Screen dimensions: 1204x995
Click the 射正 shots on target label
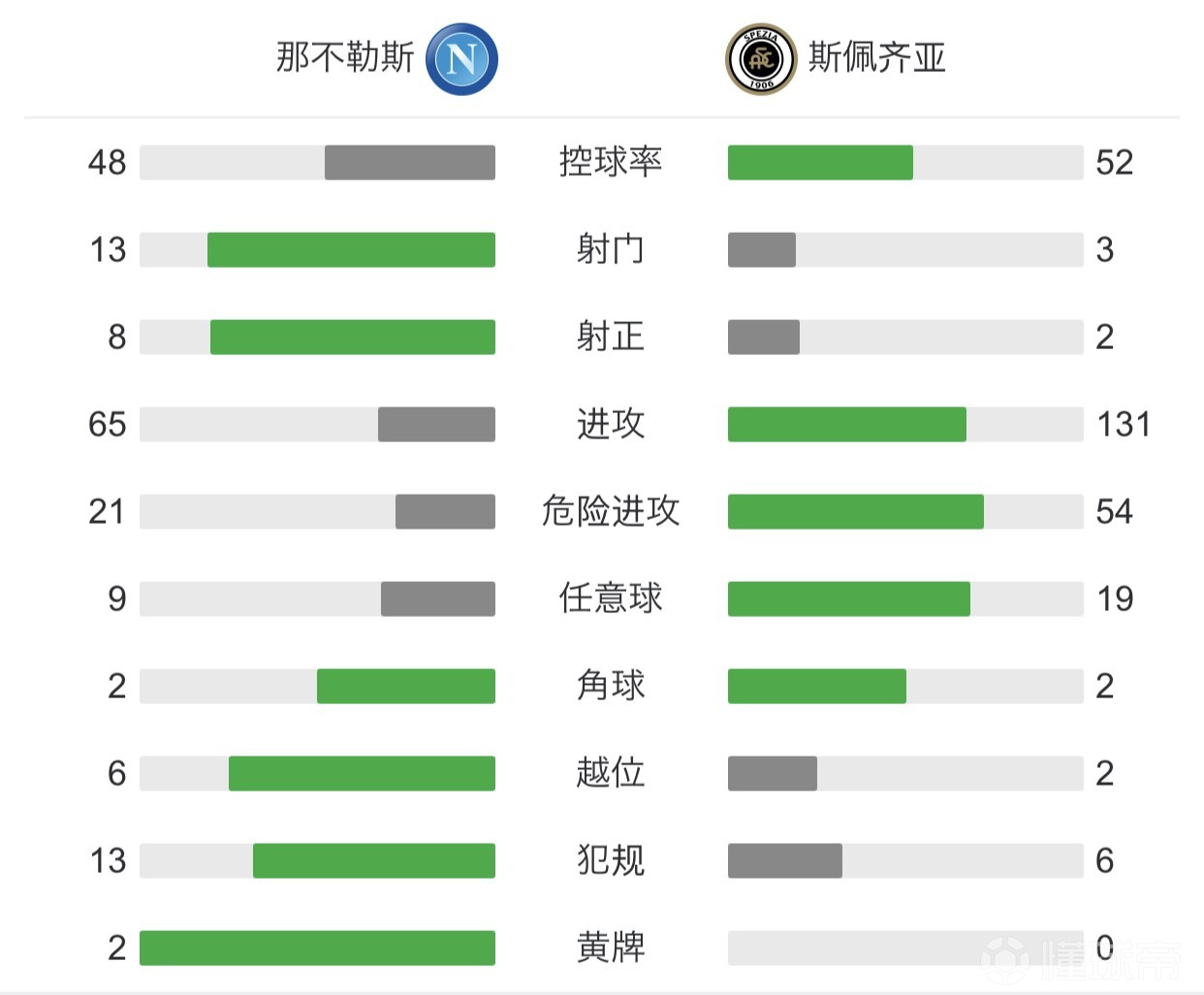(611, 337)
